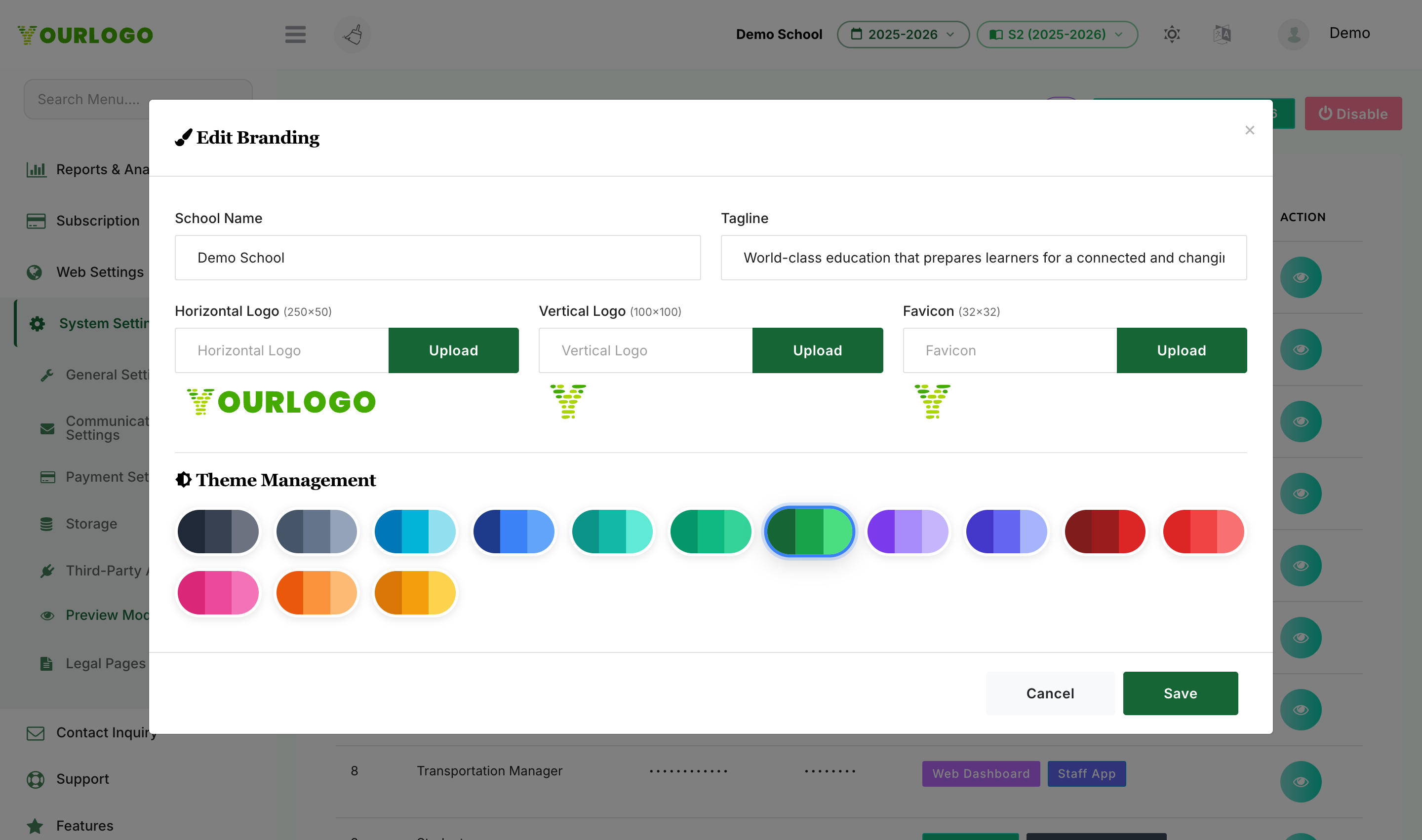Click the Horizontal Logo Upload button

pos(453,350)
